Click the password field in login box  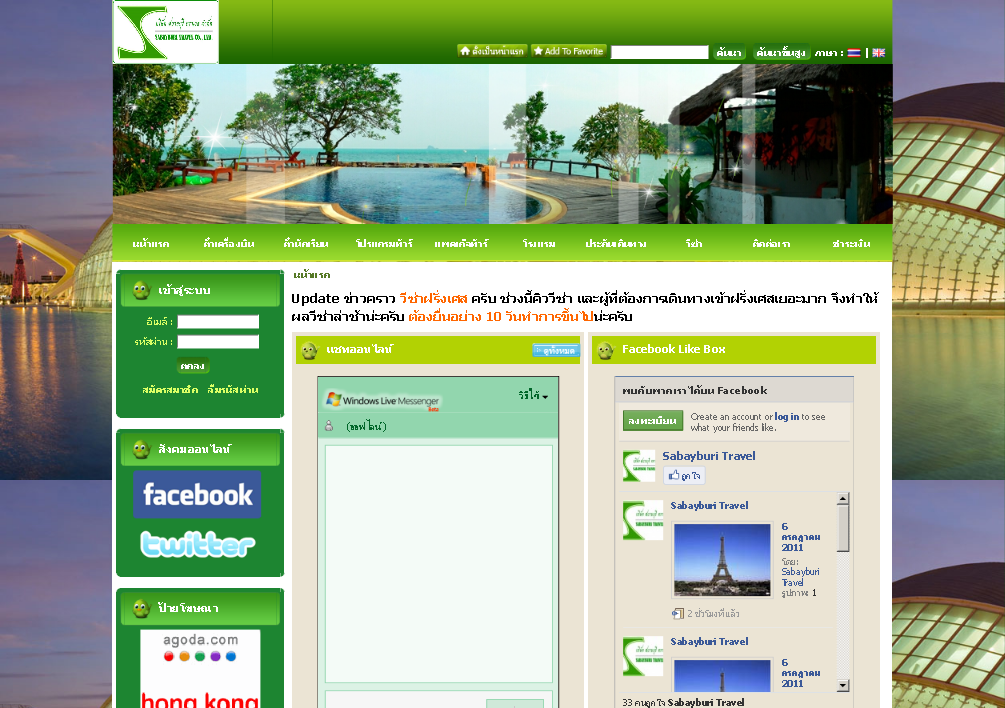coord(218,342)
